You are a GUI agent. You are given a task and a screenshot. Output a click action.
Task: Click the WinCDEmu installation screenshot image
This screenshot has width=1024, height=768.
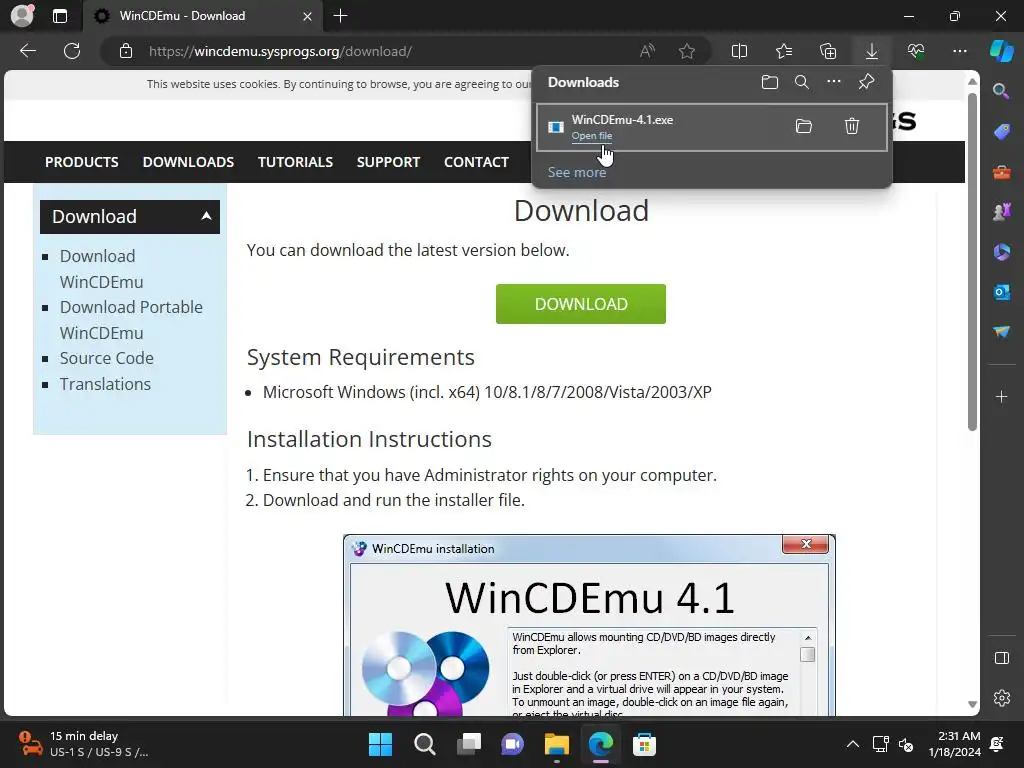[589, 625]
